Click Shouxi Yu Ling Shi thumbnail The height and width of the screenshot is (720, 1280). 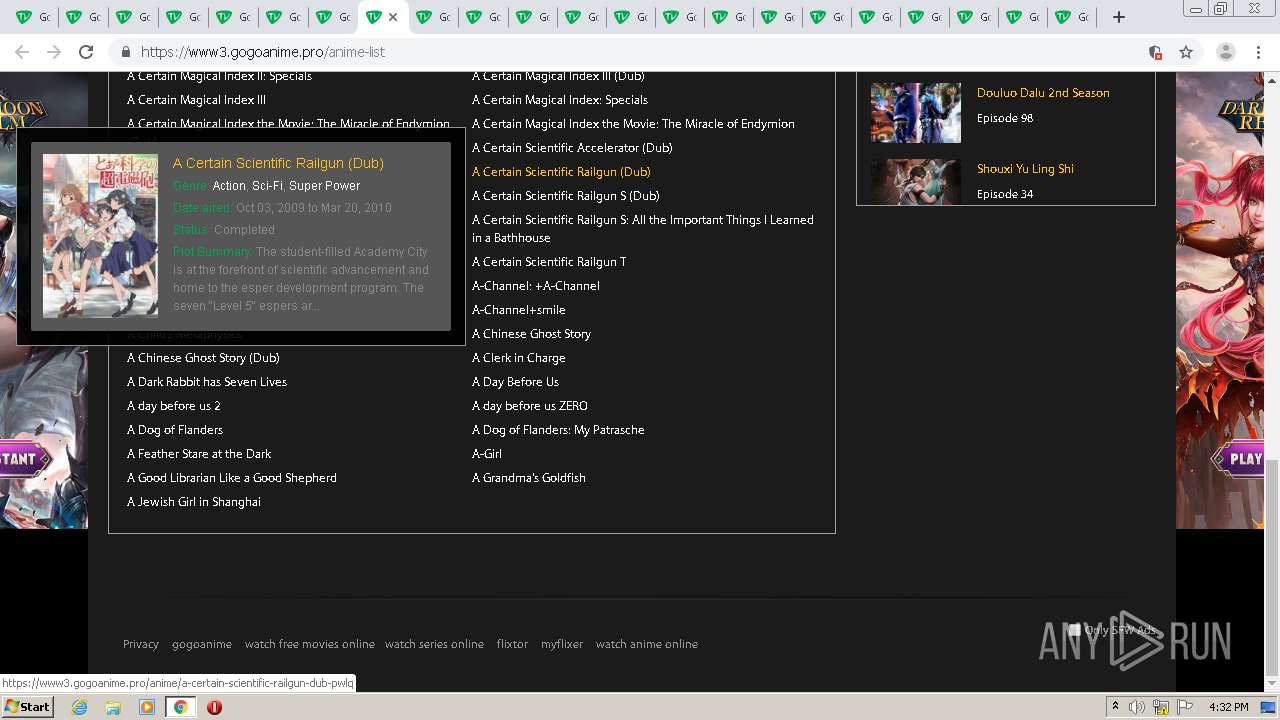[916, 181]
